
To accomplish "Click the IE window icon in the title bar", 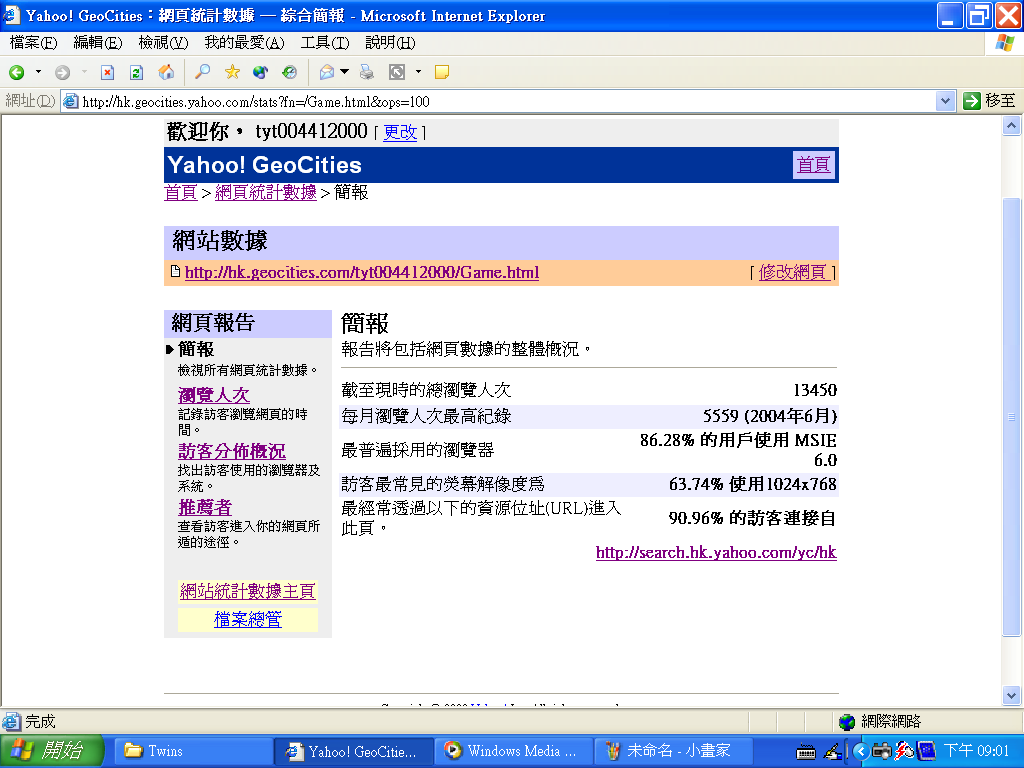I will click(11, 15).
